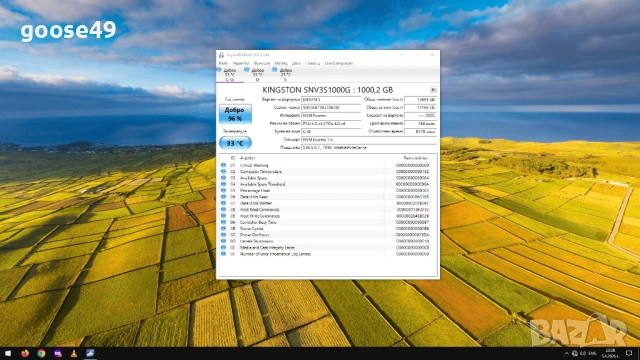The width and height of the screenshot is (640, 360).
Task: Click the status icon of Available Spare row
Action: 223,178
